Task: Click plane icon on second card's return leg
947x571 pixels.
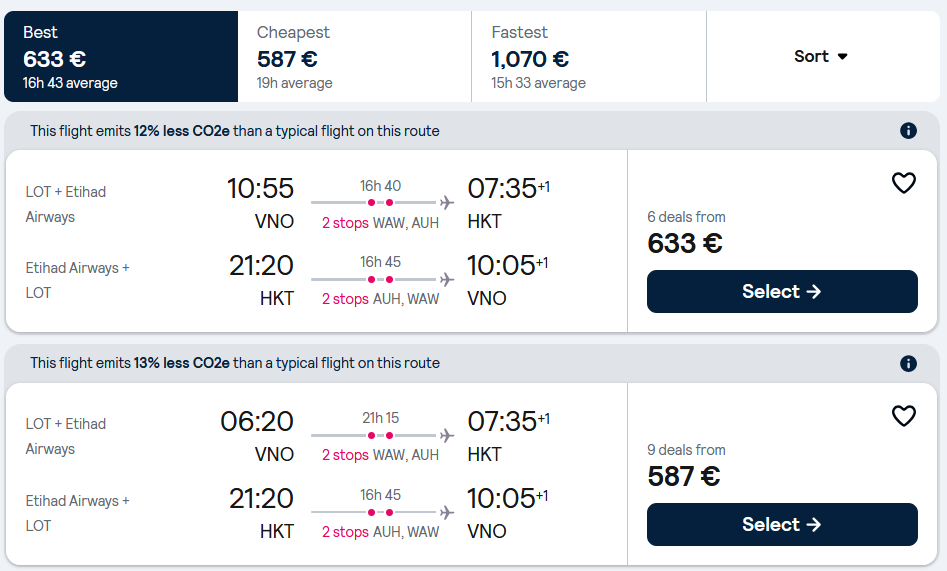Action: click(x=446, y=512)
